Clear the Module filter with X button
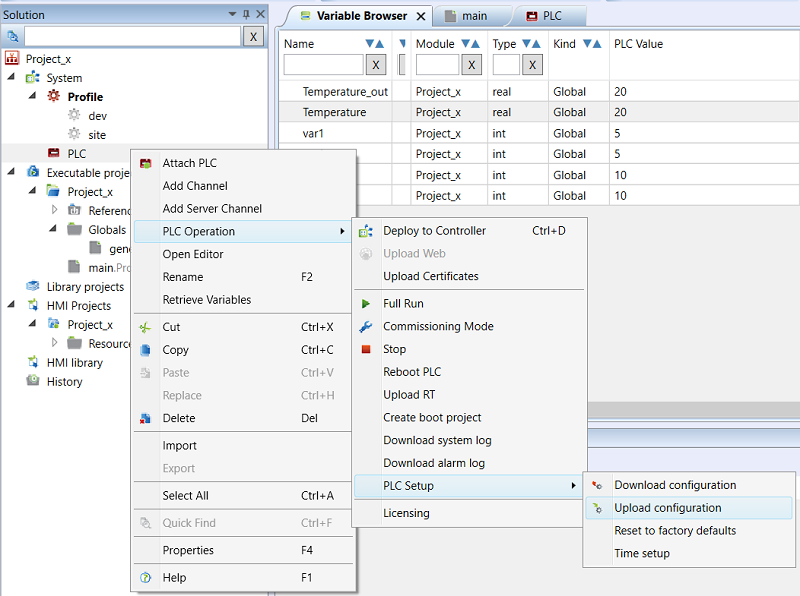The width and height of the screenshot is (800, 596). coord(471,65)
